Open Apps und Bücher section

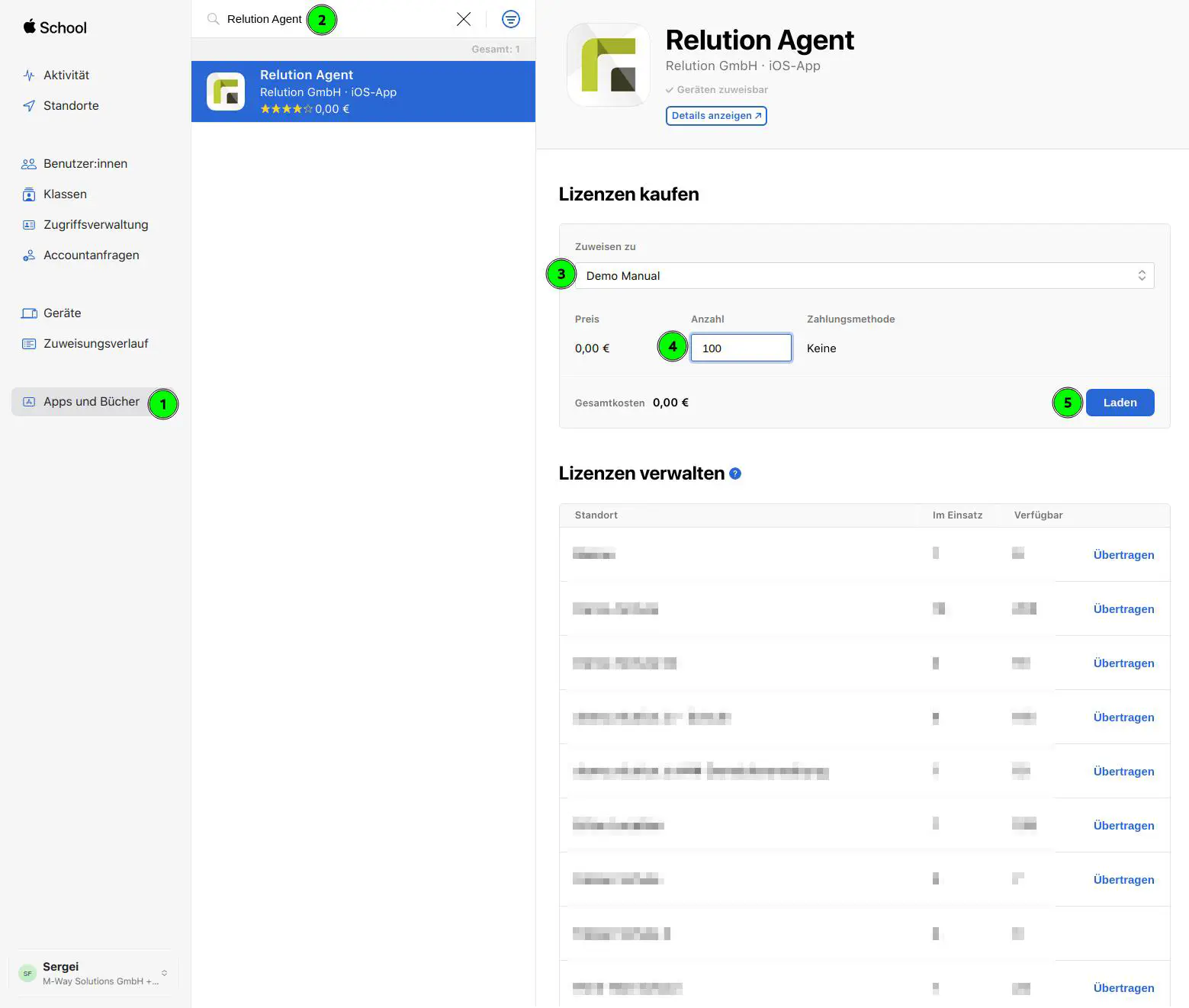pyautogui.click(x=91, y=402)
